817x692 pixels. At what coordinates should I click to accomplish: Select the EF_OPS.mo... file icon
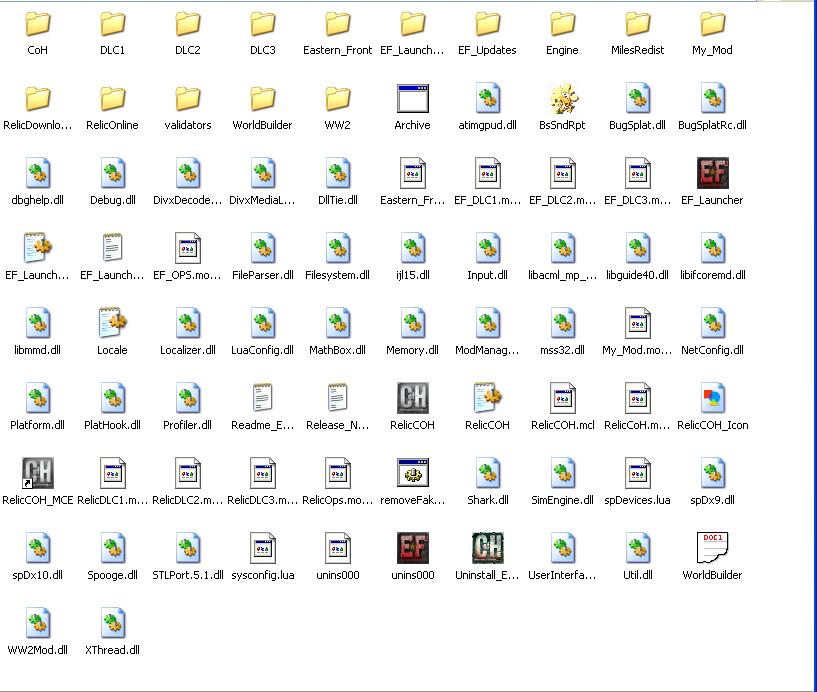coord(188,248)
